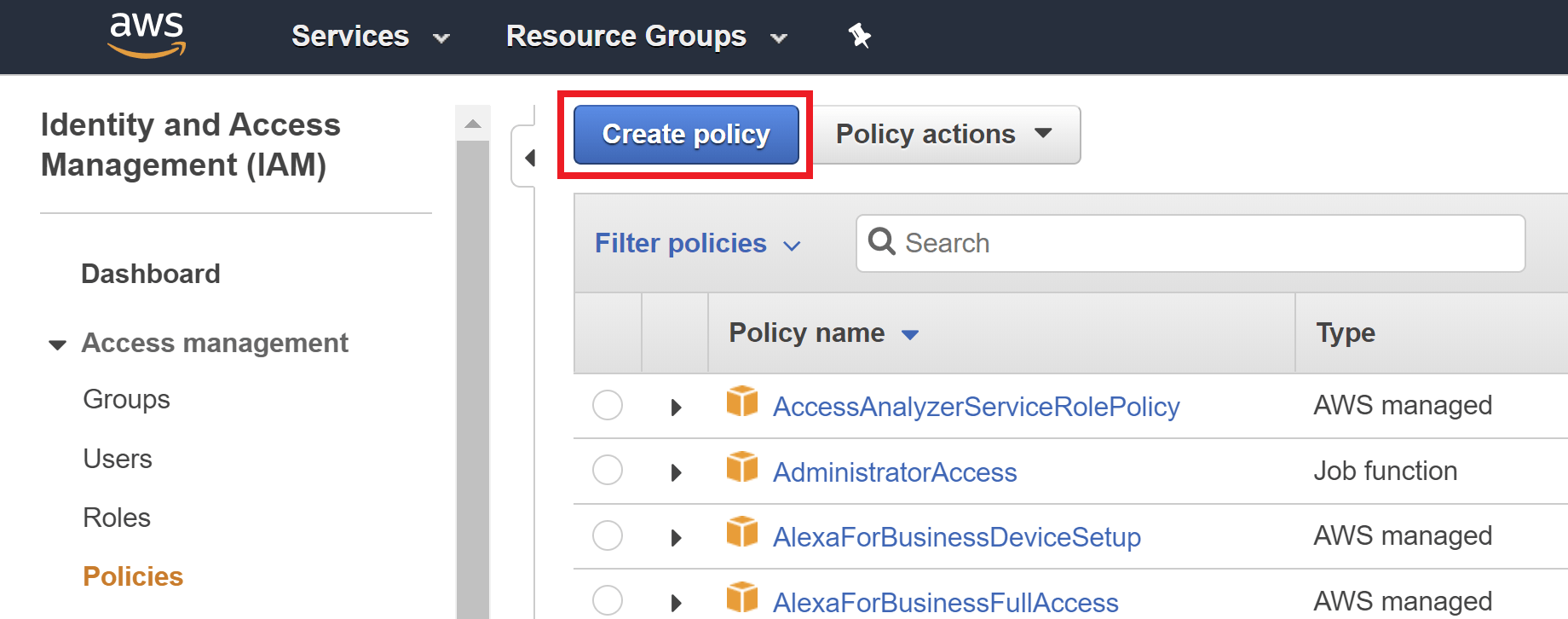The height and width of the screenshot is (619, 1568).
Task: Open the AdministratorAccess policy link
Action: click(x=895, y=472)
